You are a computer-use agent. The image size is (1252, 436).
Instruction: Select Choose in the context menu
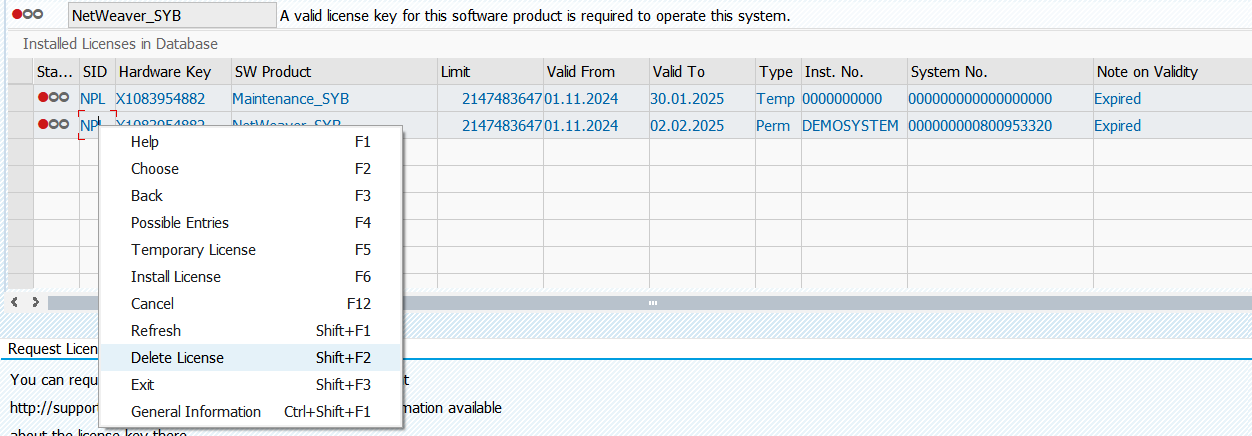[250, 169]
